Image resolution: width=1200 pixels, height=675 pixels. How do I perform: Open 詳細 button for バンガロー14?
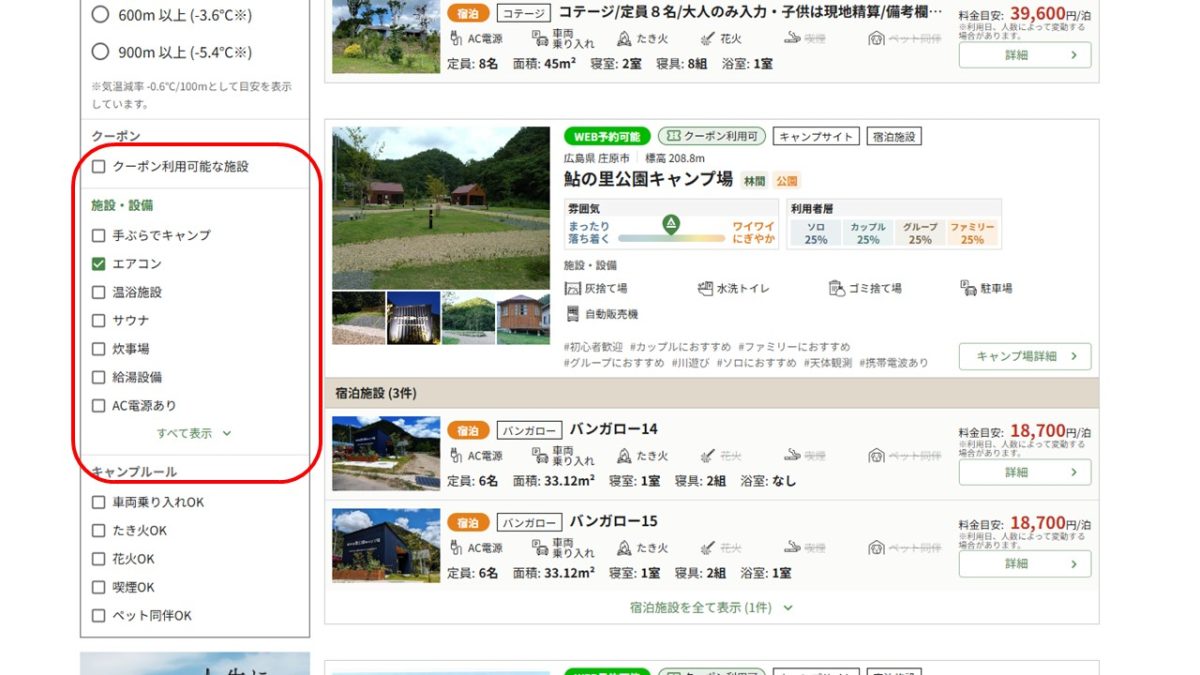click(1024, 472)
